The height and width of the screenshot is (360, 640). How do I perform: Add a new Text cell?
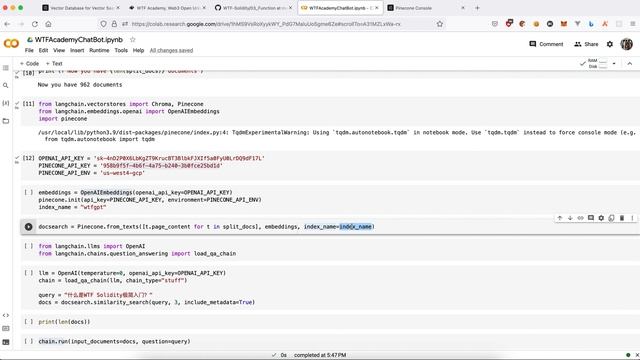(54, 64)
